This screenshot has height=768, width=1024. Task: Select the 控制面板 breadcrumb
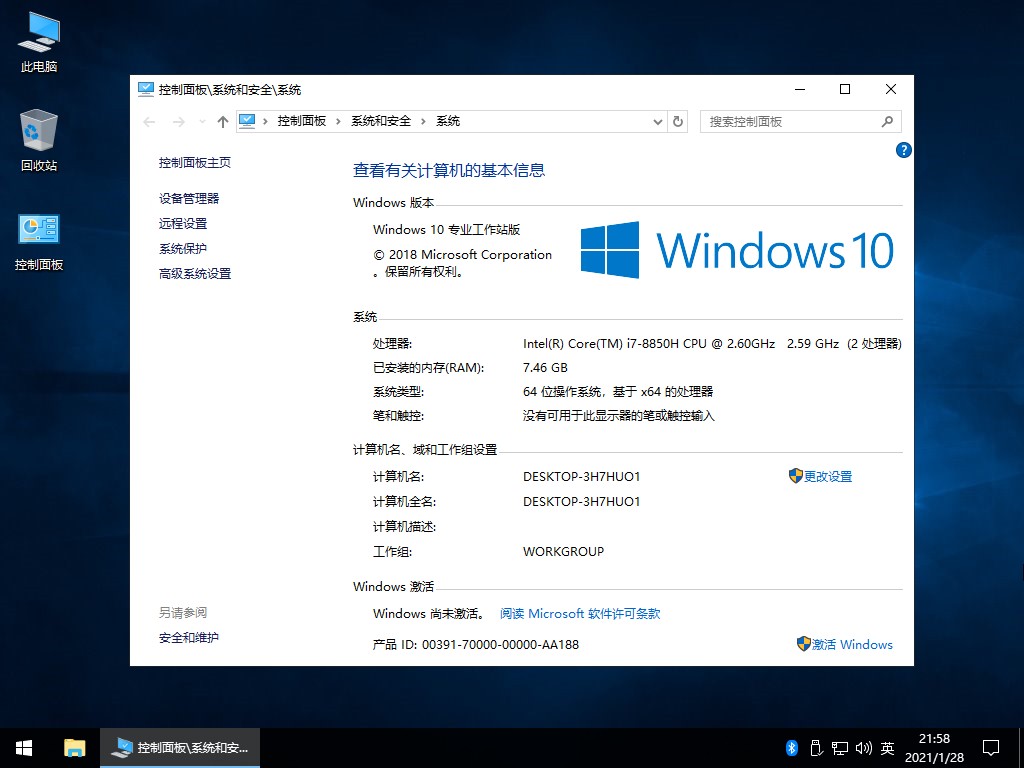(302, 121)
